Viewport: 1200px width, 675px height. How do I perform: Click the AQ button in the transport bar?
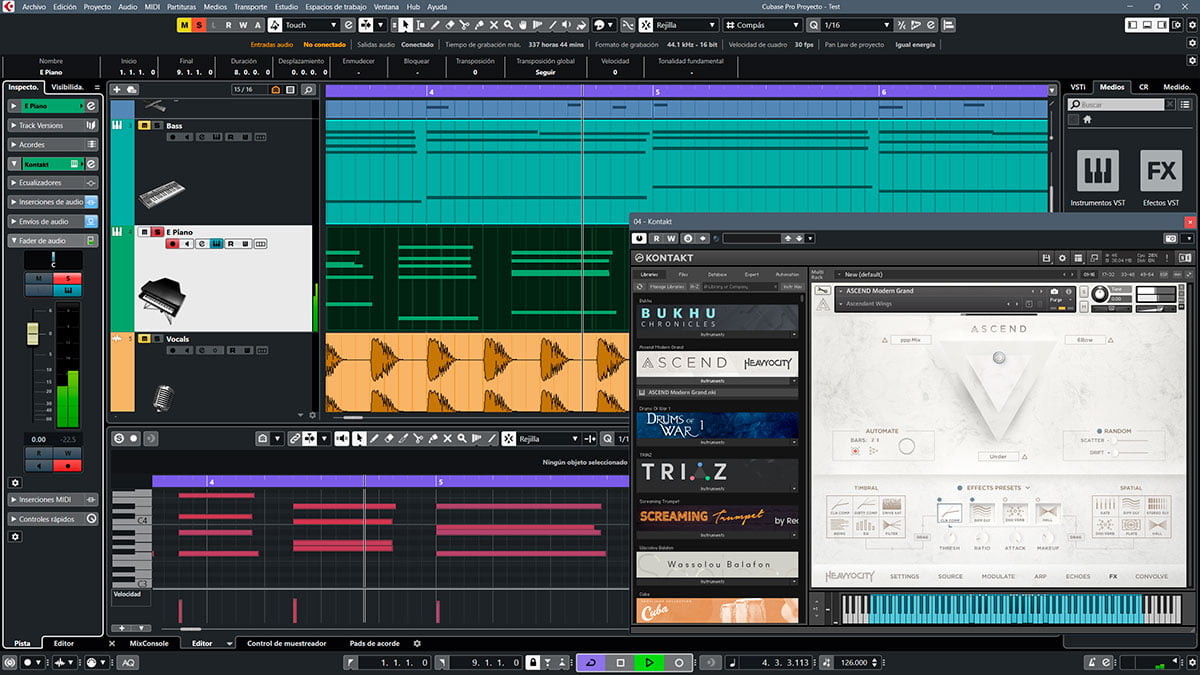click(128, 662)
